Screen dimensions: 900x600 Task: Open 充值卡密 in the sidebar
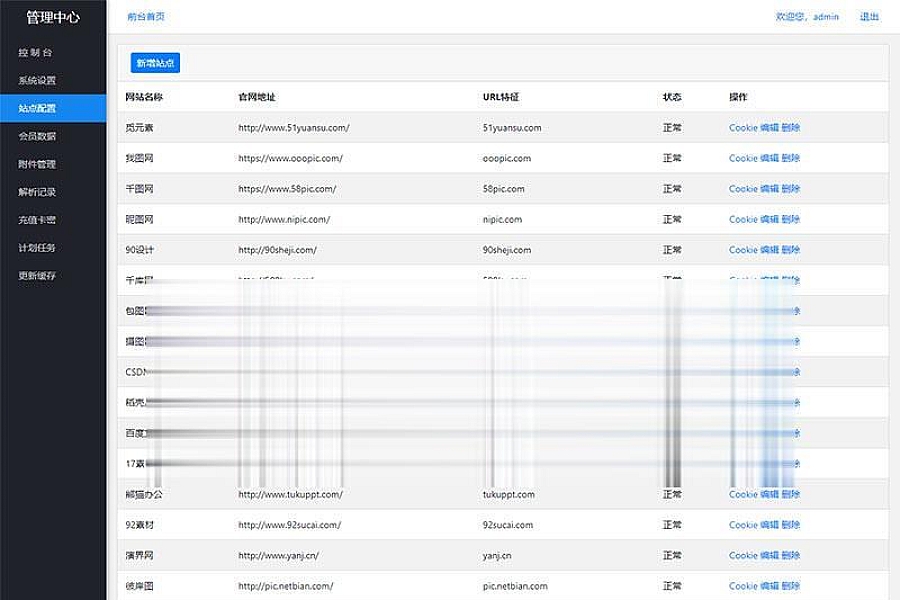click(37, 220)
